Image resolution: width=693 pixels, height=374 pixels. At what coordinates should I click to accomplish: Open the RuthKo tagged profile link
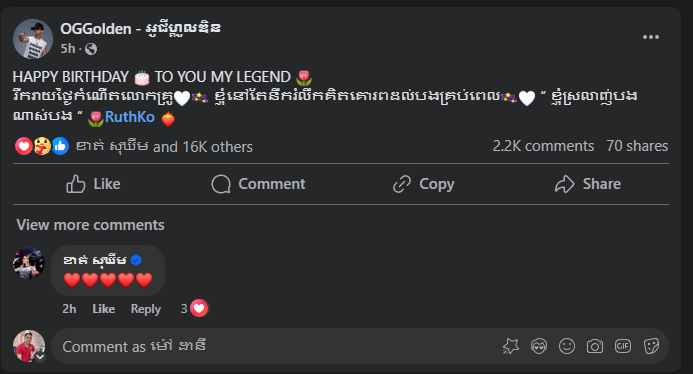tap(129, 117)
